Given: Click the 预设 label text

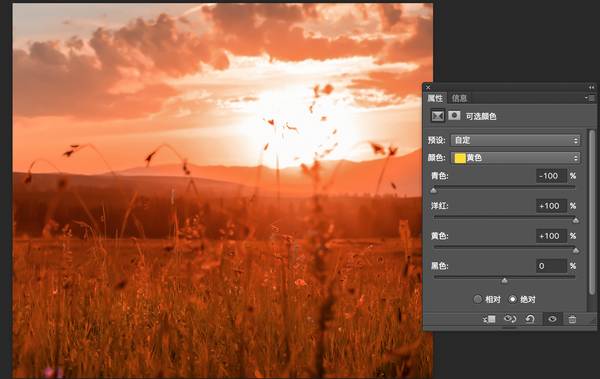Looking at the screenshot, I should (437, 140).
